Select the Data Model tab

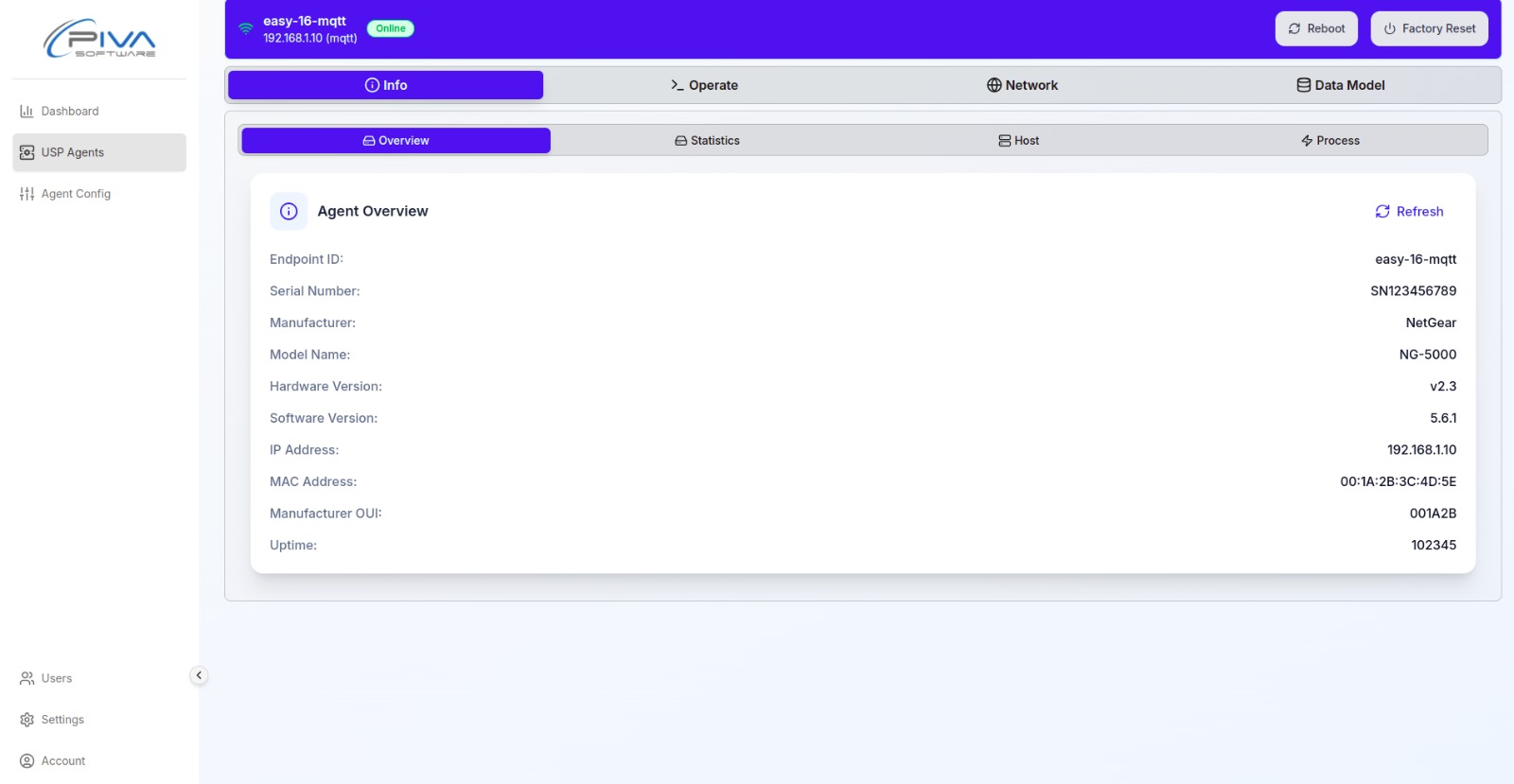coord(1340,85)
